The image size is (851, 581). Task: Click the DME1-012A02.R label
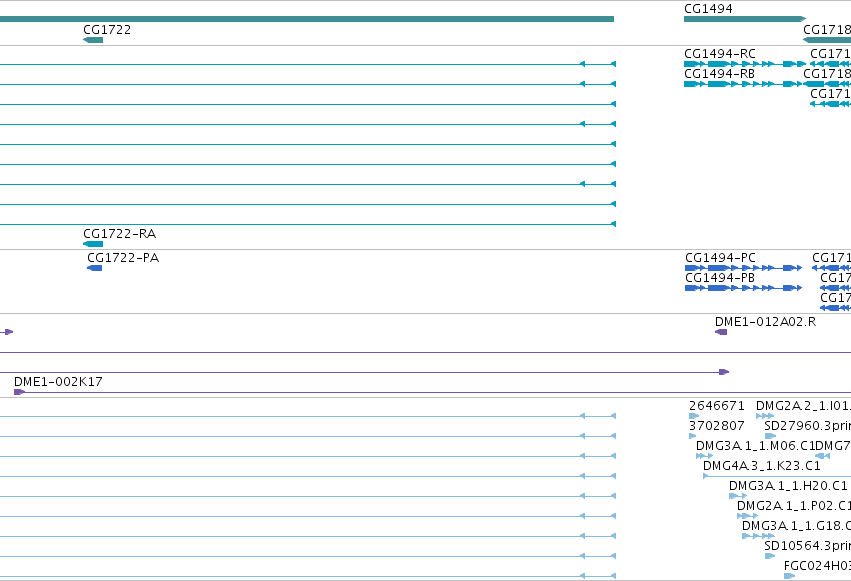click(x=765, y=322)
